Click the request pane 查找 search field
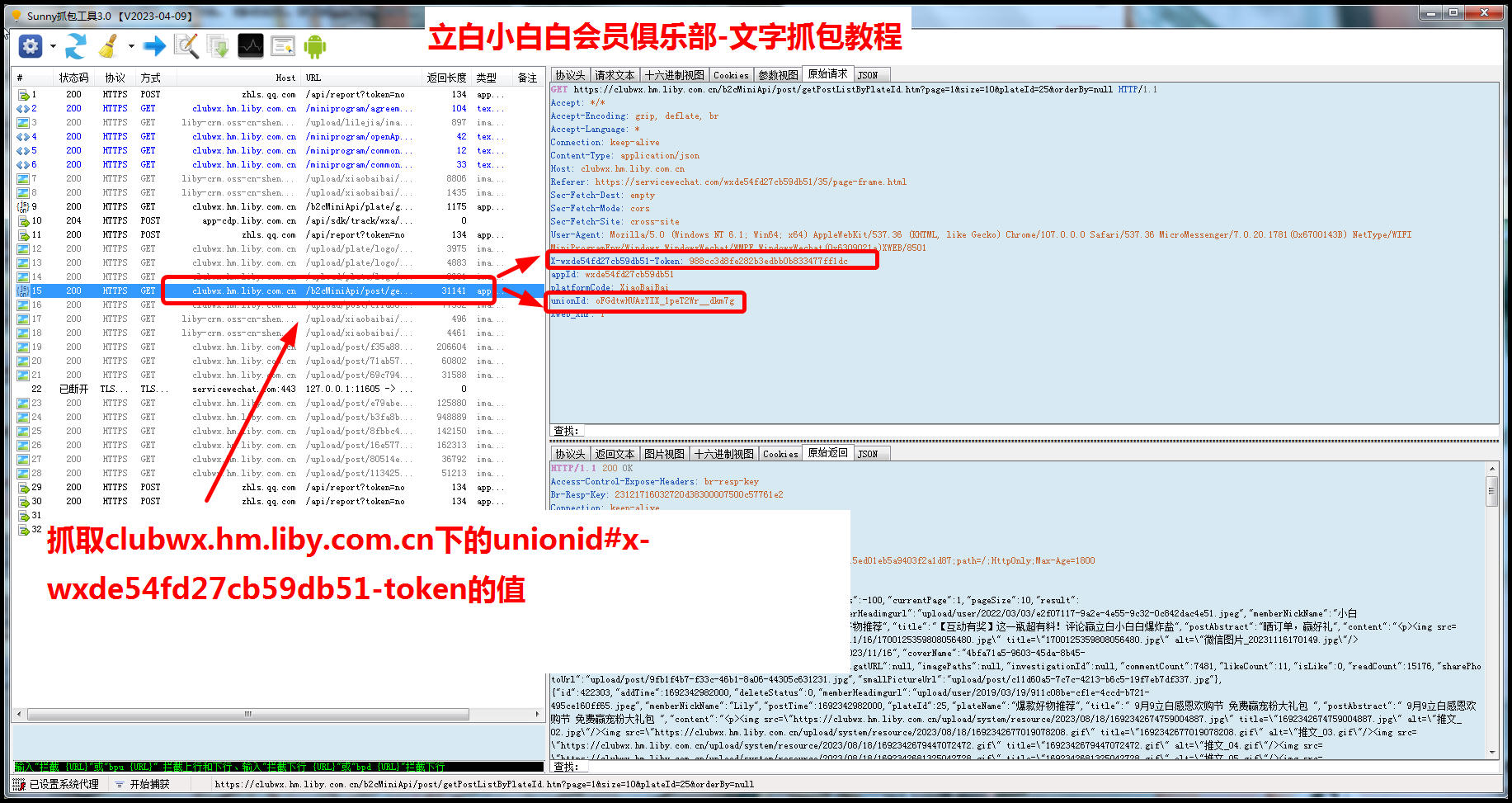This screenshot has width=1512, height=803. [x=1039, y=431]
